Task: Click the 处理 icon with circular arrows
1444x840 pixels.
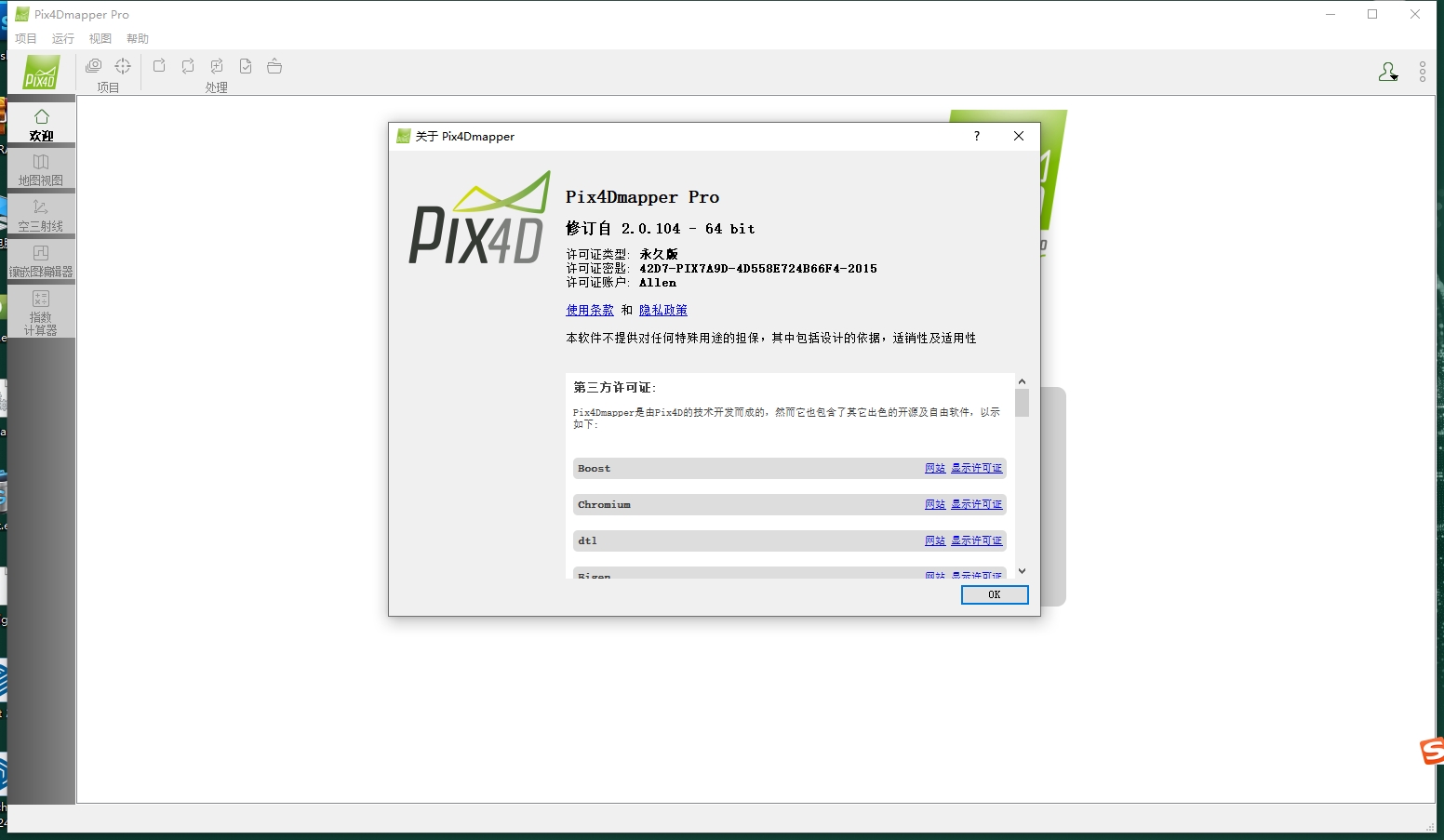Action: click(188, 66)
